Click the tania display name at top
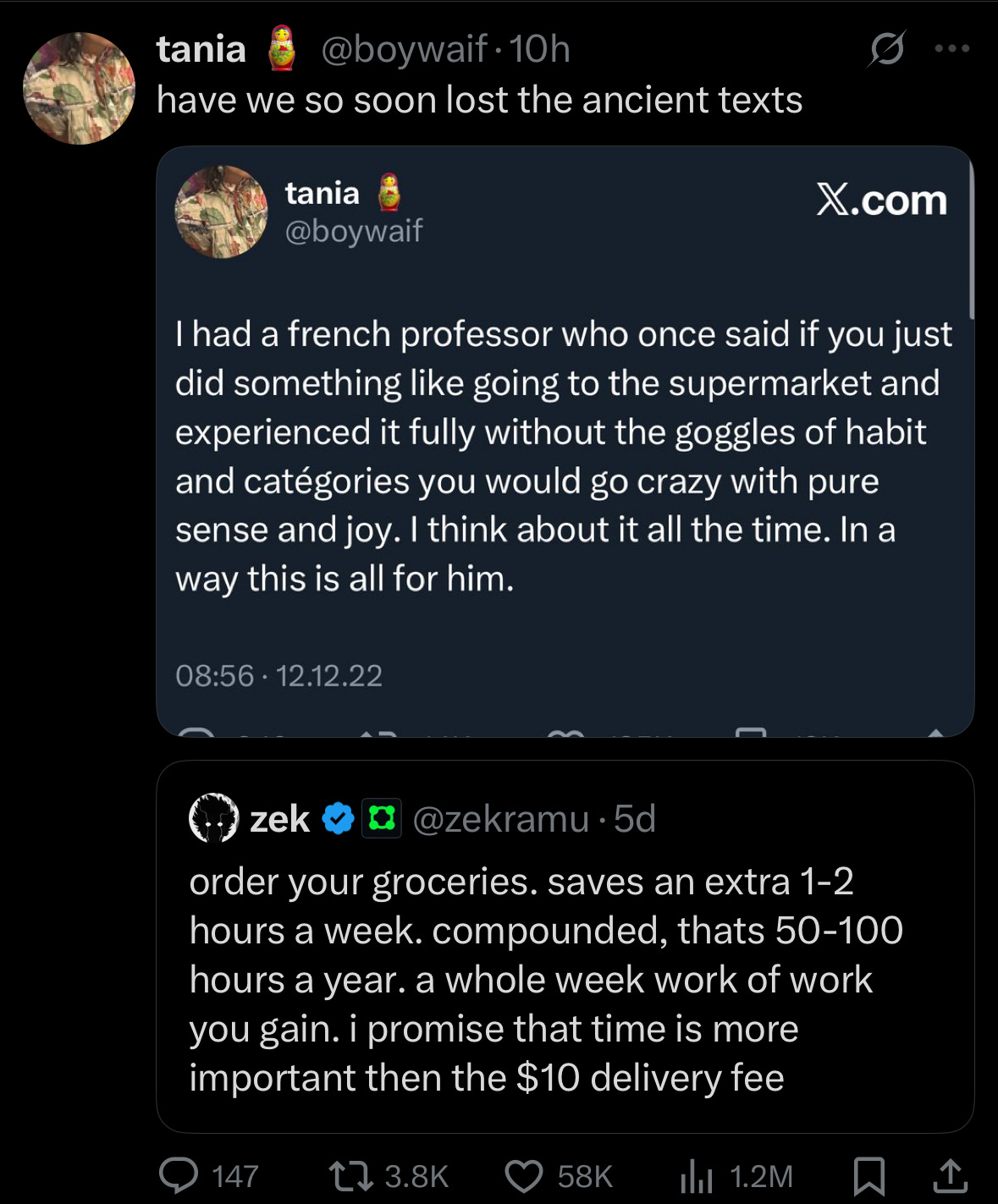Viewport: 998px width, 1204px height. coord(201,49)
